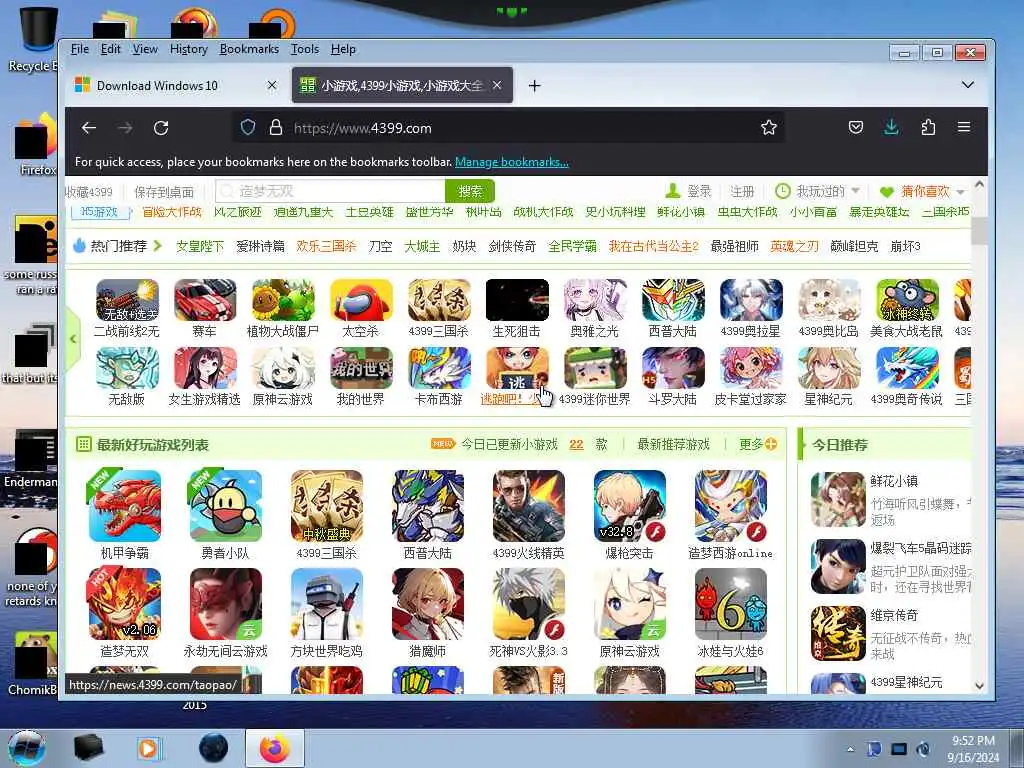This screenshot has width=1024, height=768.
Task: Click the media player taskbar icon
Action: click(x=149, y=748)
